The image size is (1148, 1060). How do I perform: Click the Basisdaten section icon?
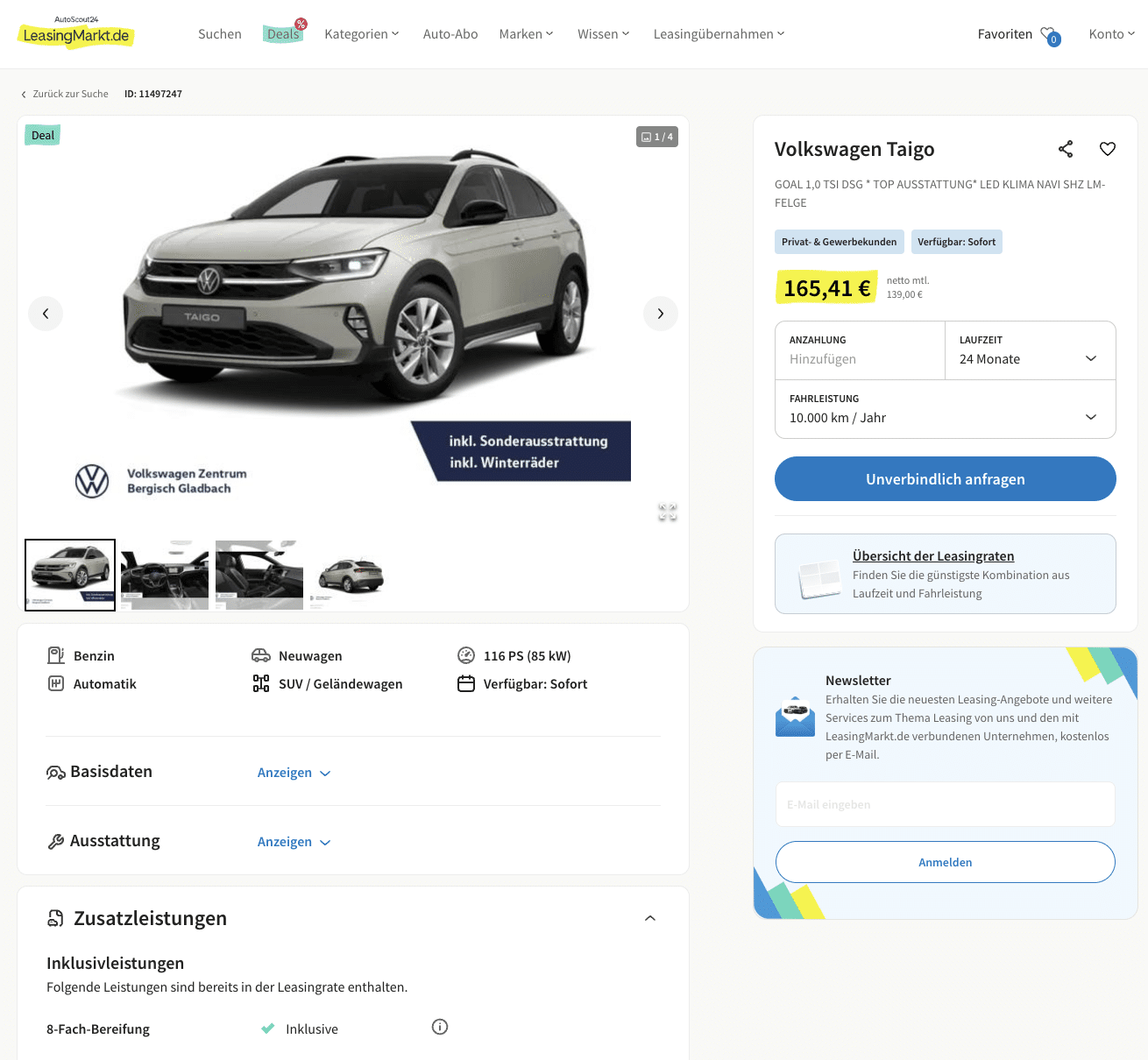pyautogui.click(x=56, y=773)
